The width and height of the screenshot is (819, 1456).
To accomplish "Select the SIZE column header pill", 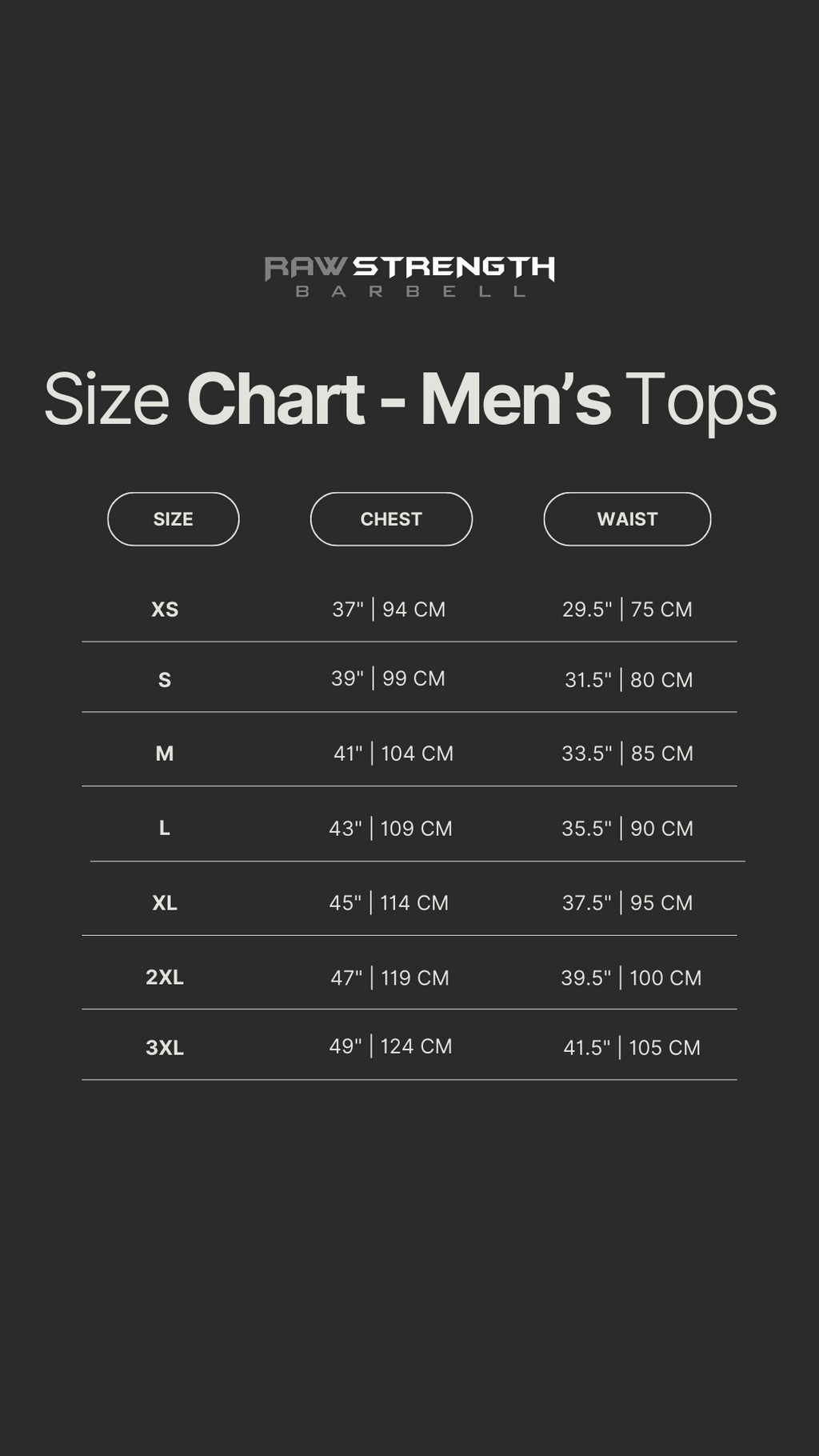I will tap(174, 519).
